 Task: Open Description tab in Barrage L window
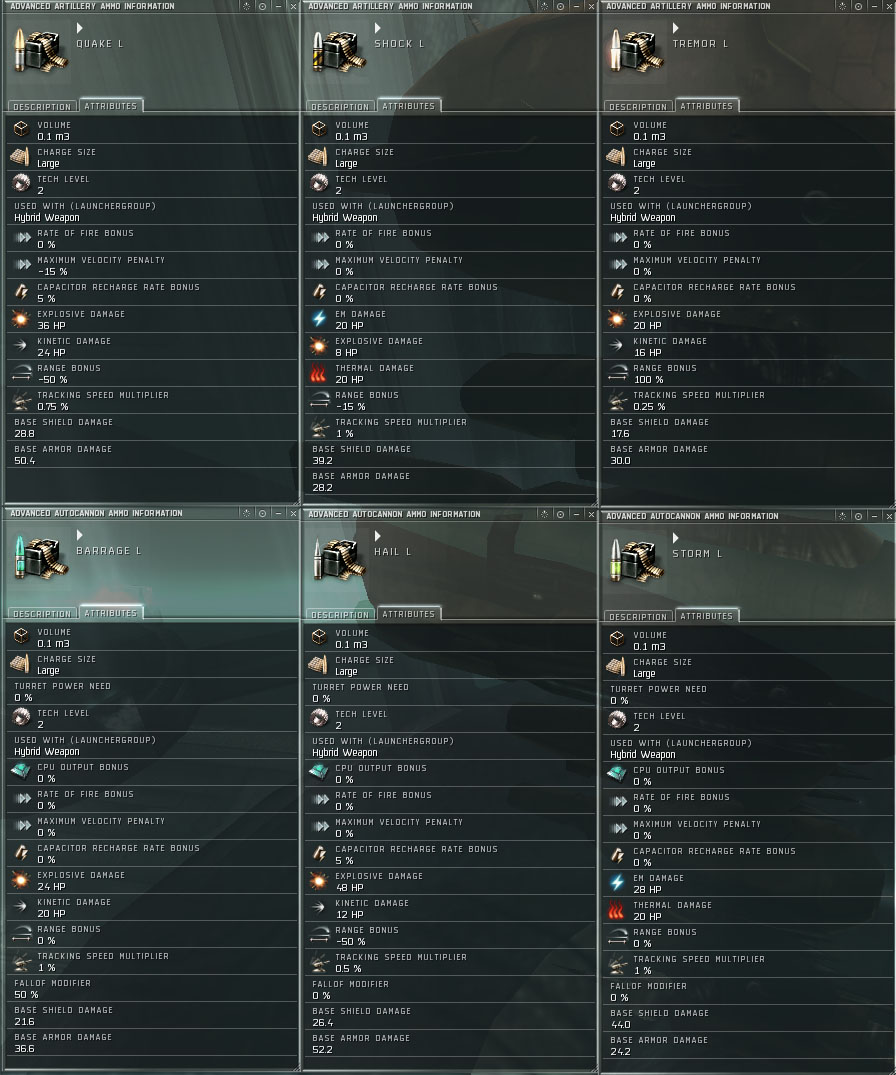42,614
